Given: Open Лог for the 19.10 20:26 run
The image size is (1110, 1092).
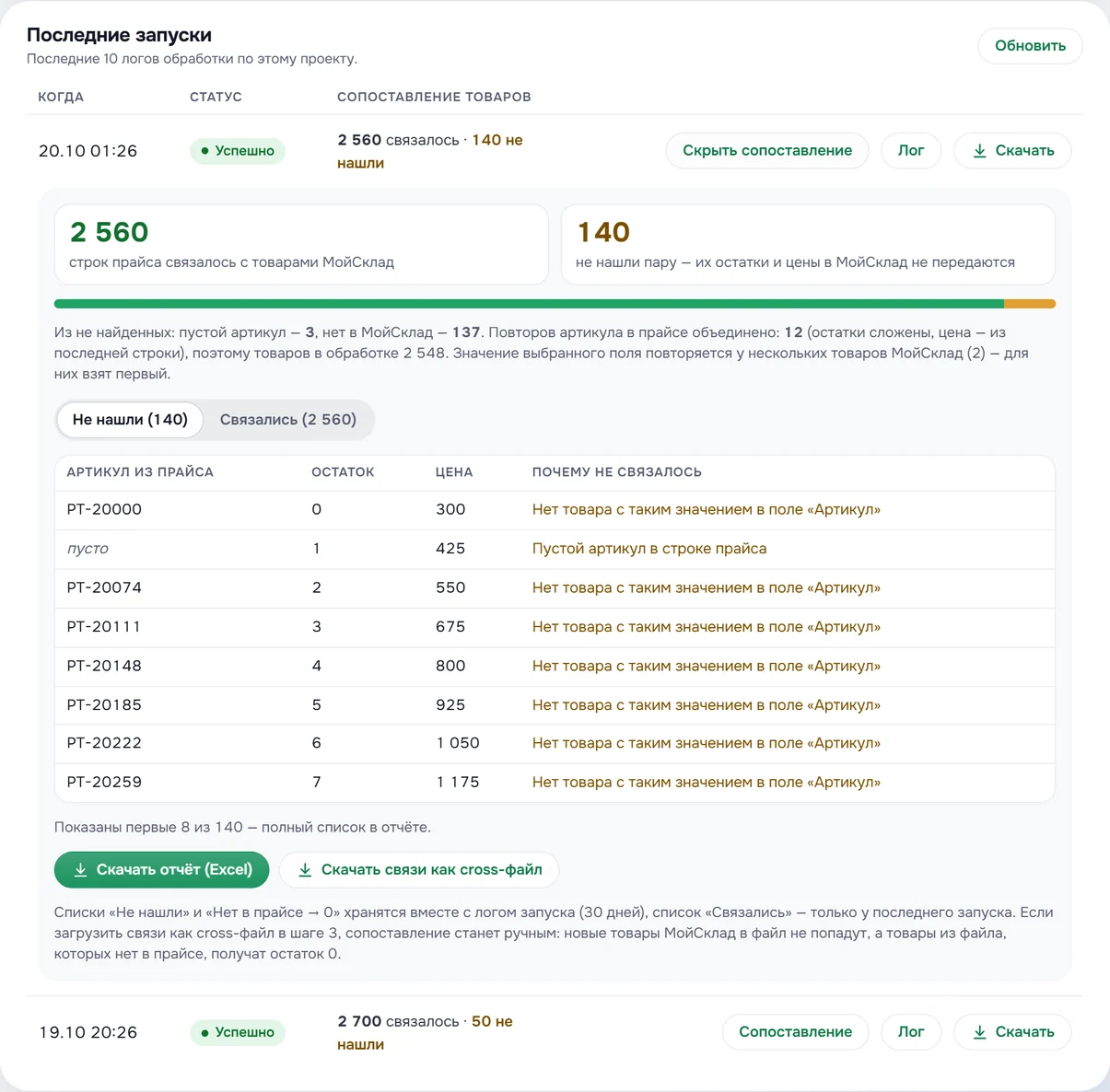Looking at the screenshot, I should point(911,1032).
